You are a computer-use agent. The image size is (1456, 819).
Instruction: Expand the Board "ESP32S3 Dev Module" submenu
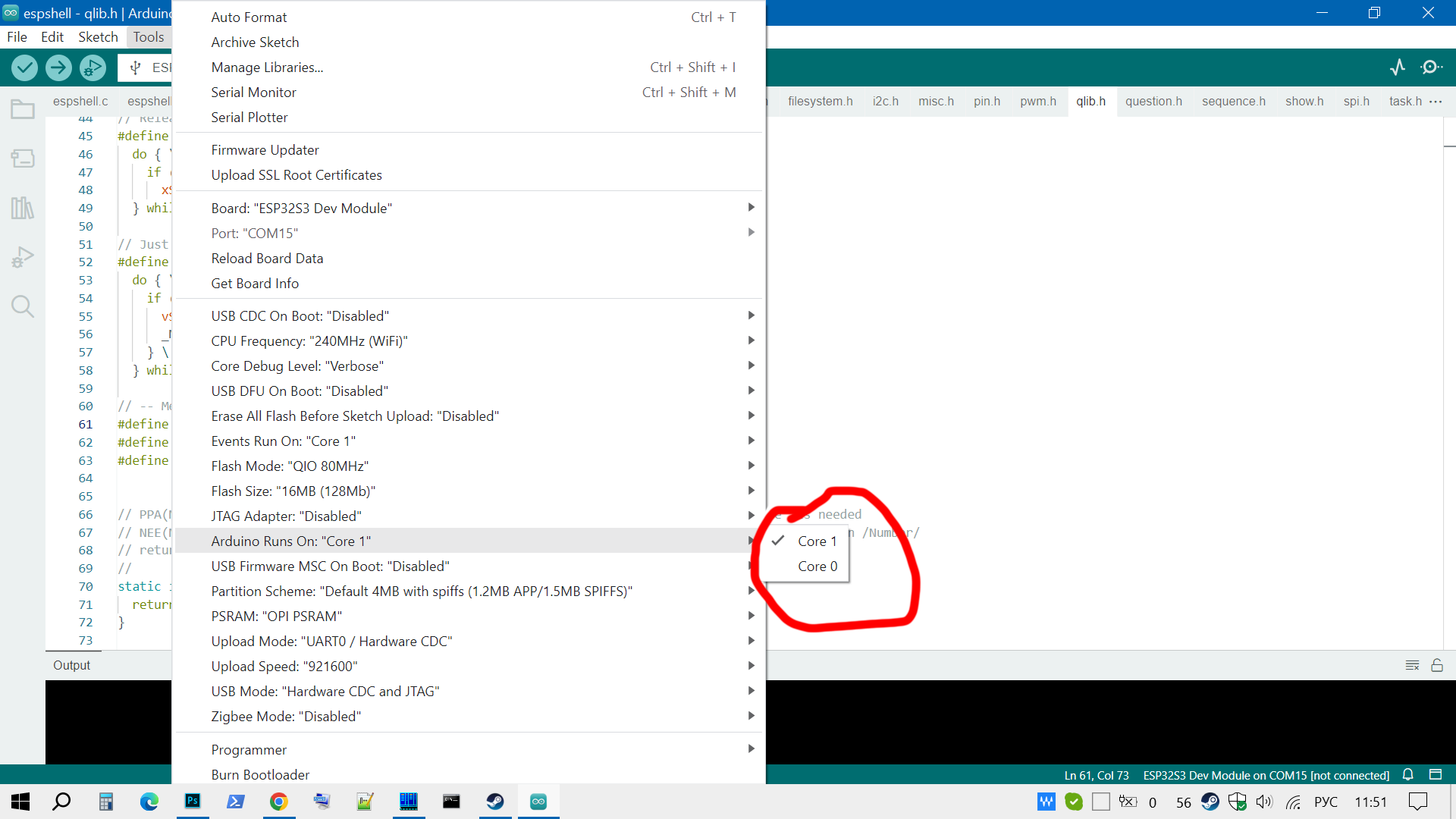tap(469, 209)
